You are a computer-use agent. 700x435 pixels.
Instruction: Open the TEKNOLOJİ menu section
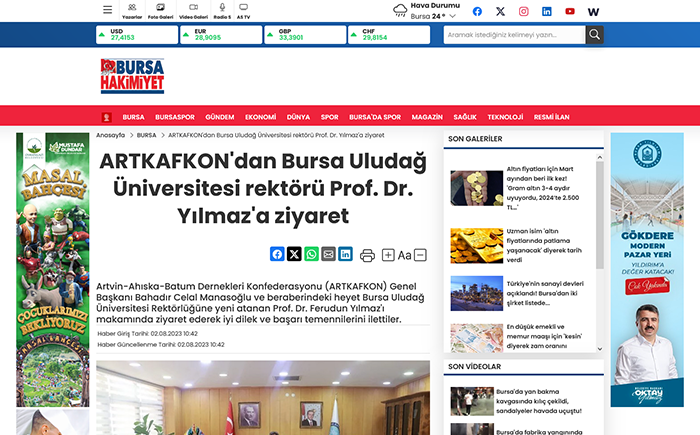pyautogui.click(x=505, y=117)
